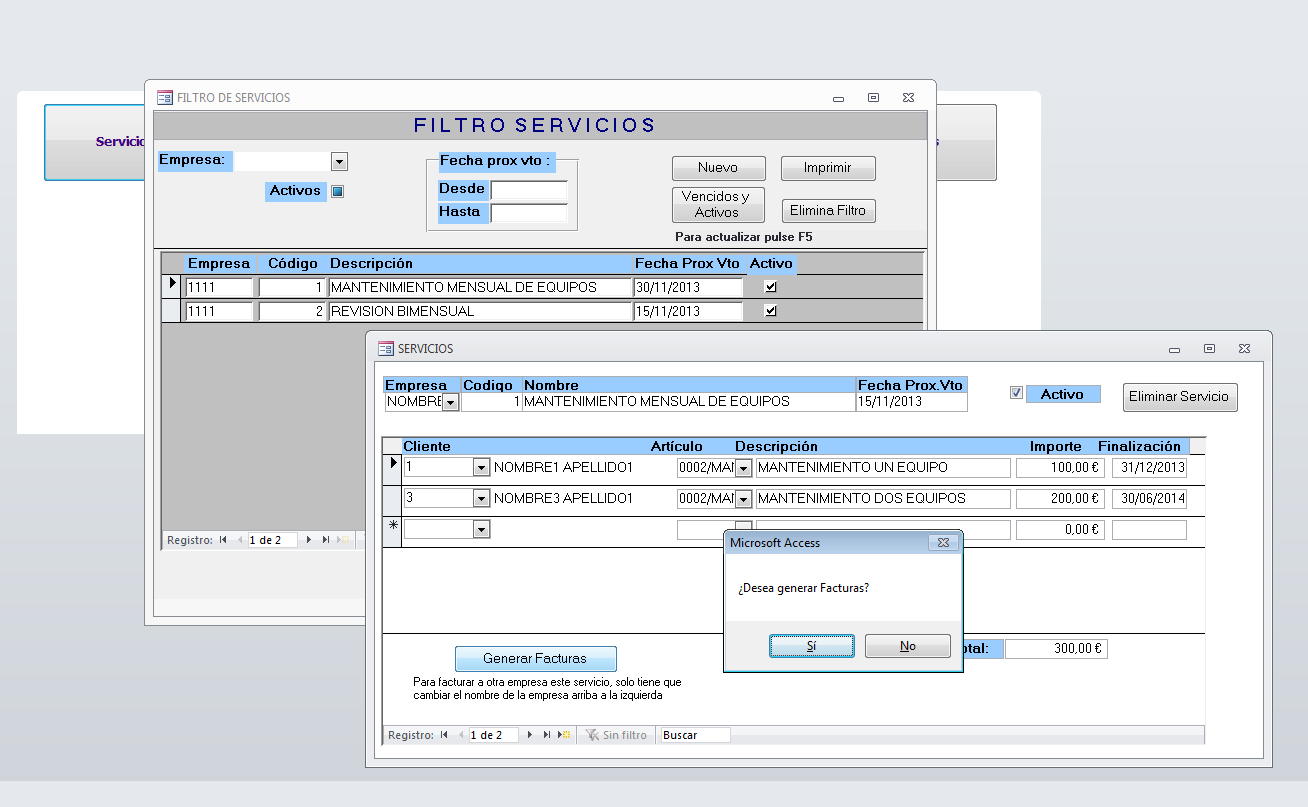
Task: Create new blank record in Servicios navigation bar
Action: pos(565,735)
